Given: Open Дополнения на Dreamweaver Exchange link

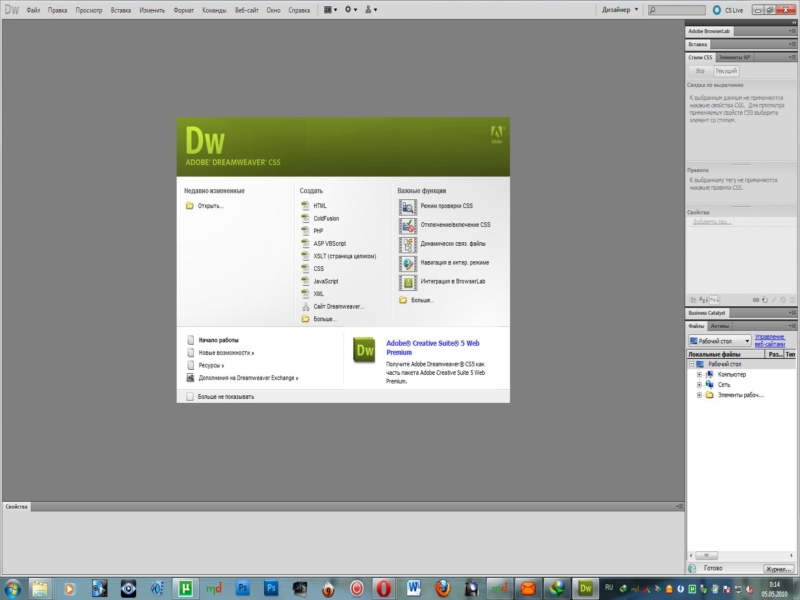Looking at the screenshot, I should tap(248, 378).
